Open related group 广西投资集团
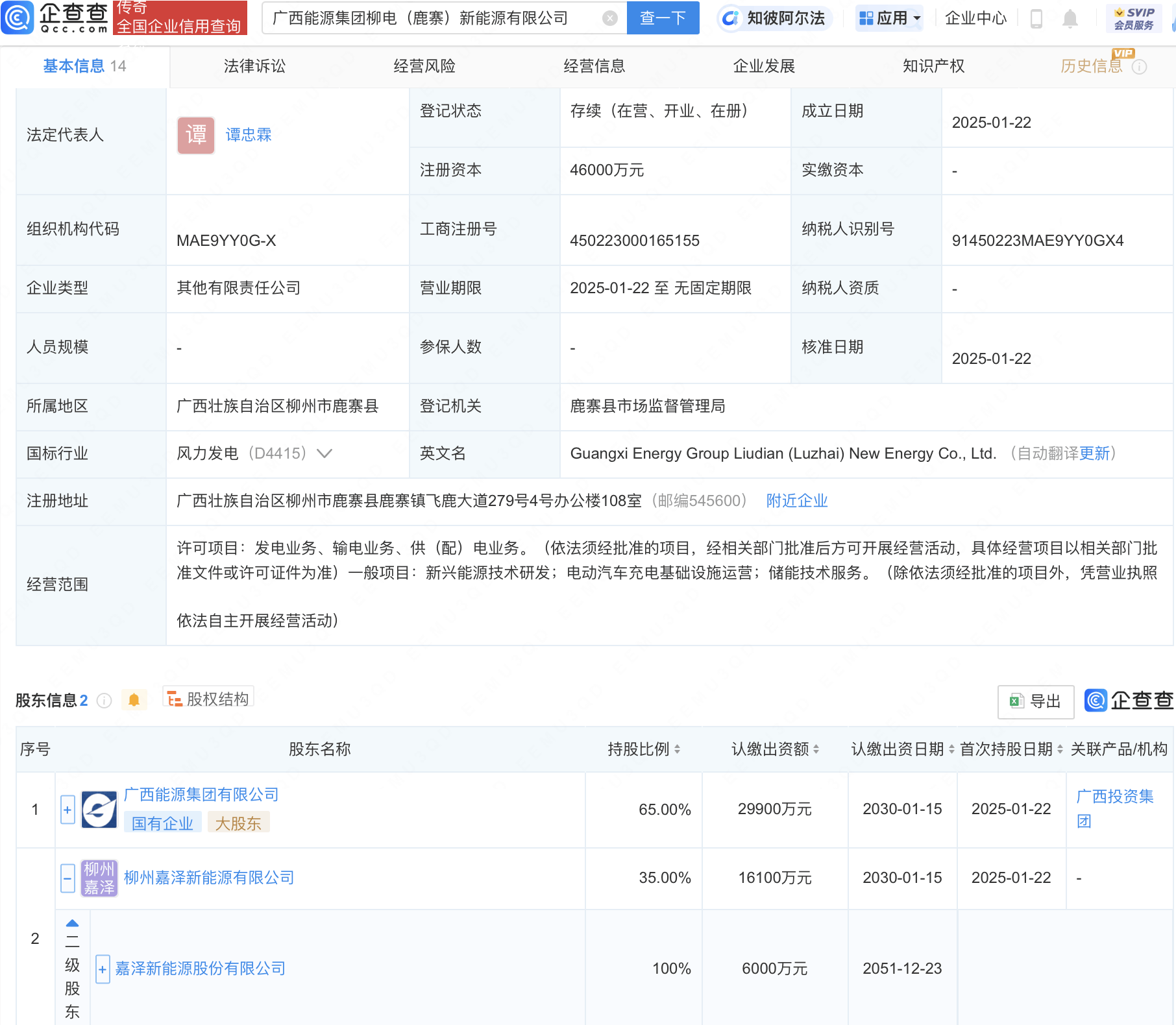 (x=1115, y=808)
